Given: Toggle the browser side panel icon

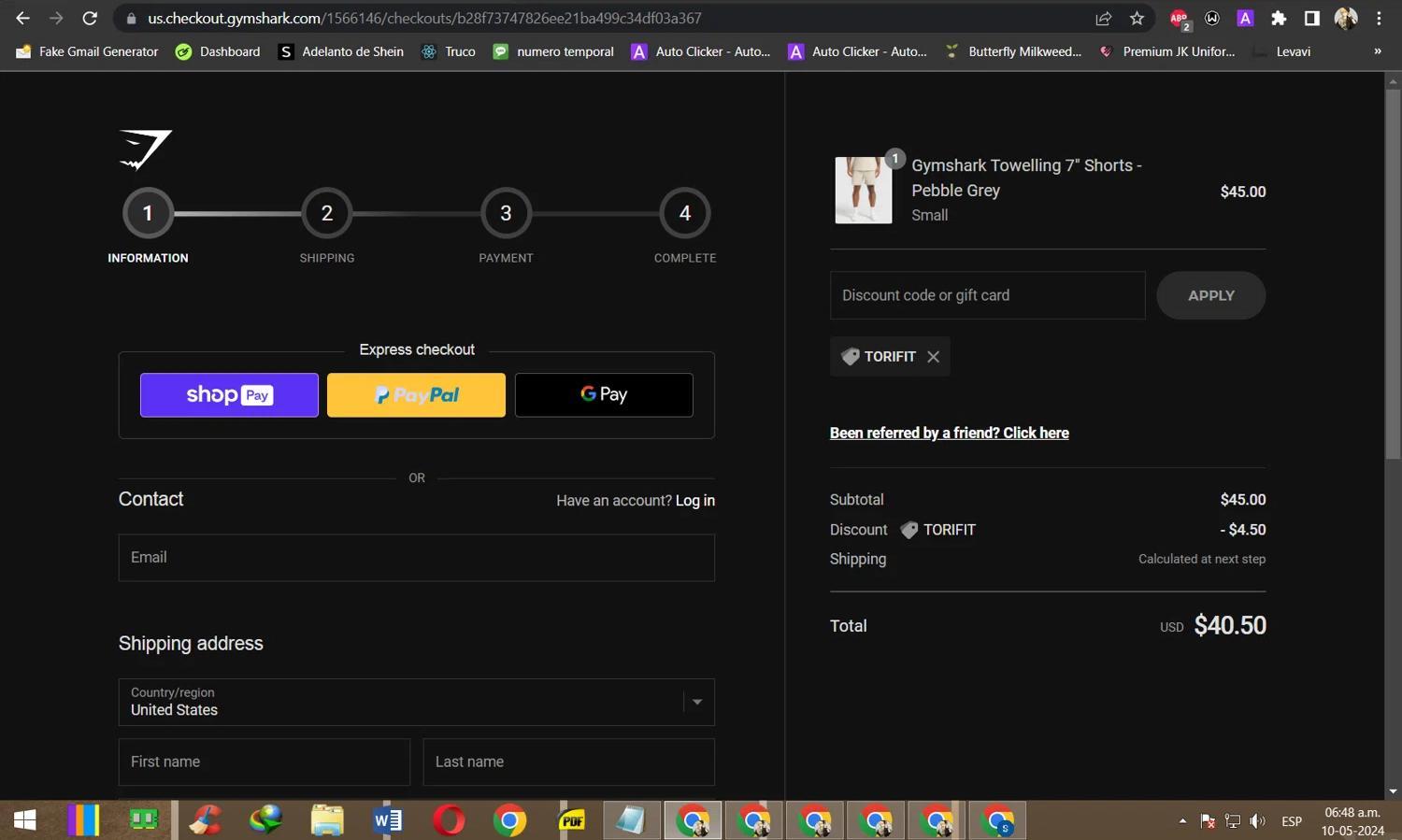Looking at the screenshot, I should pyautogui.click(x=1311, y=18).
